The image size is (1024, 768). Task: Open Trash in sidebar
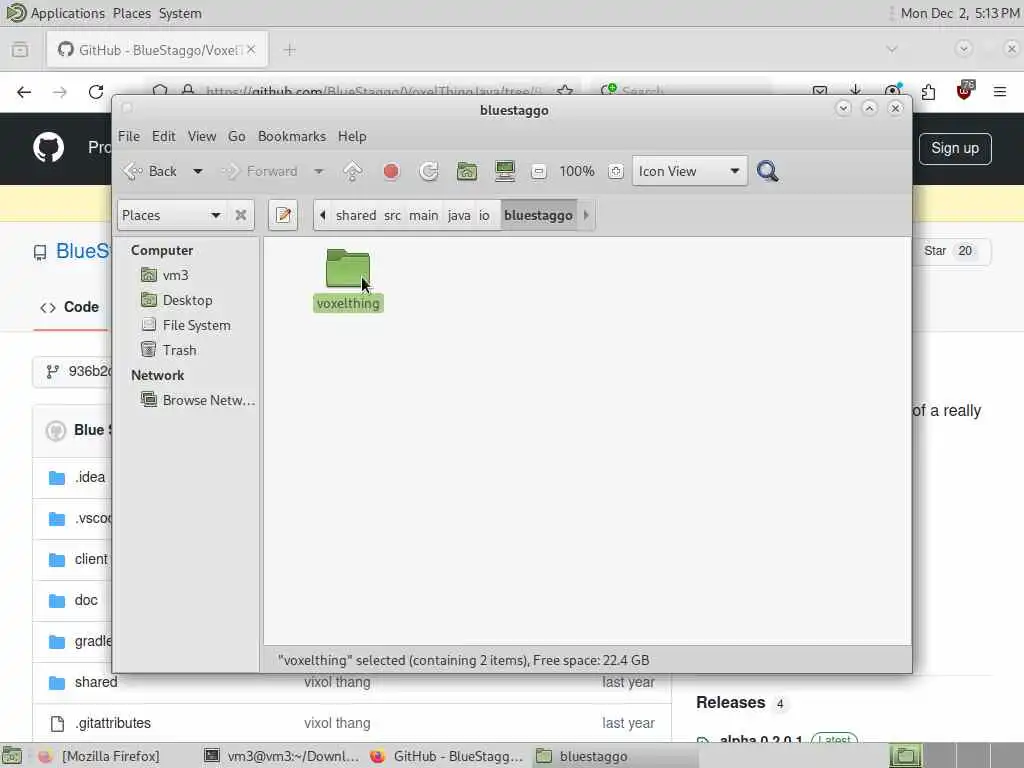pyautogui.click(x=179, y=349)
